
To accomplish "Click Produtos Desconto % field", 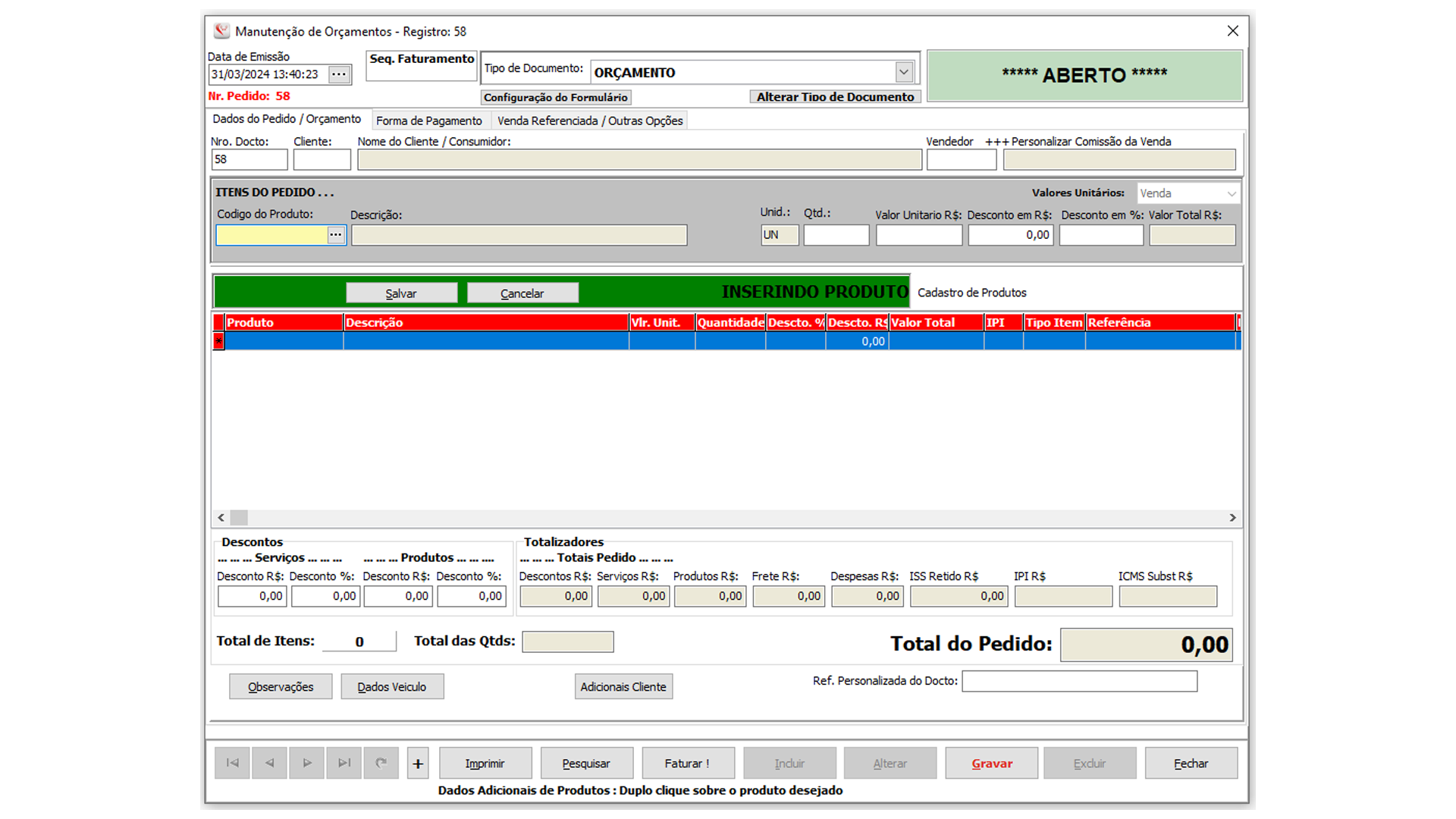I will pos(472,596).
